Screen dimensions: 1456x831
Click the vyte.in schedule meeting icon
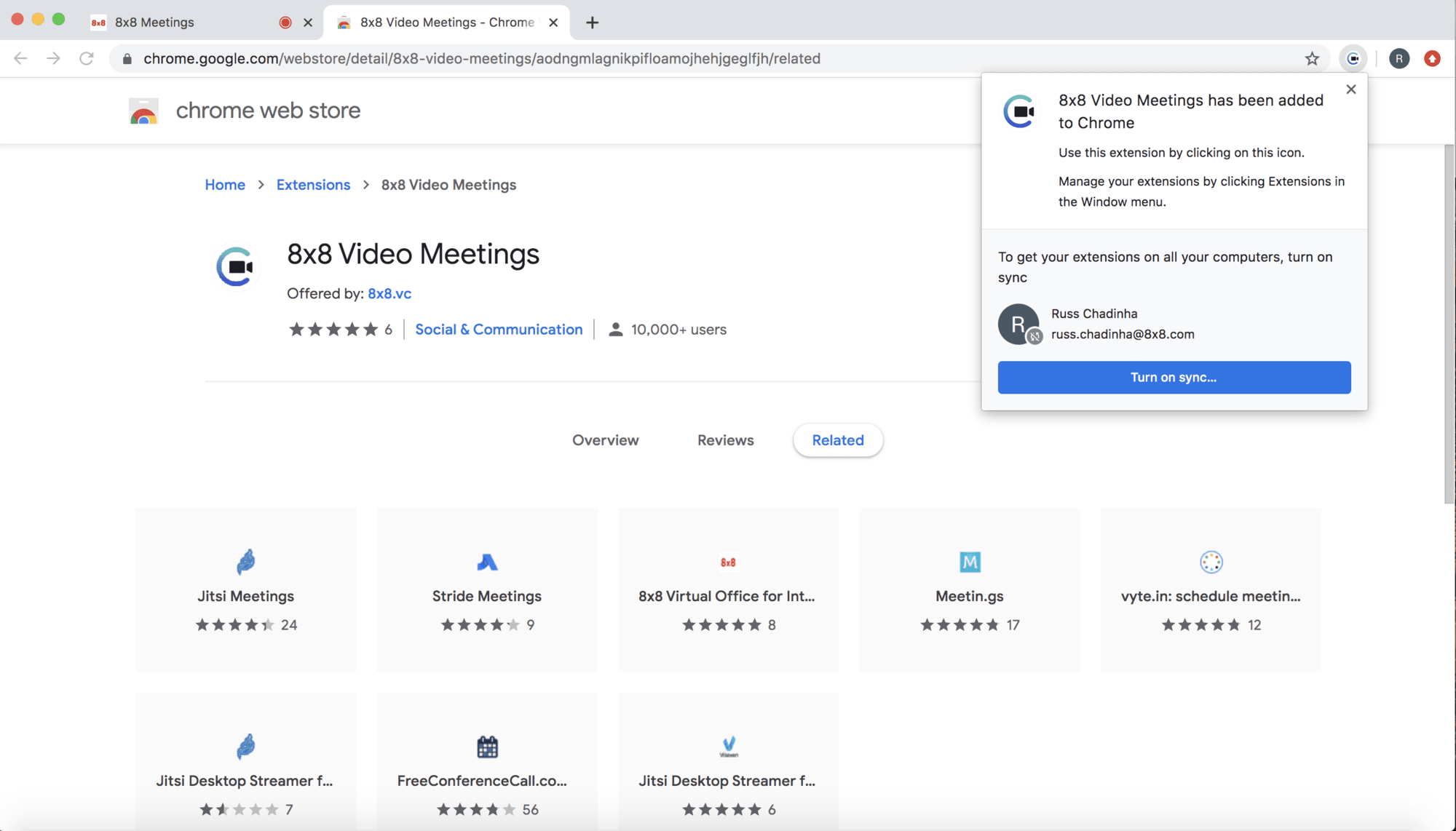click(x=1211, y=562)
